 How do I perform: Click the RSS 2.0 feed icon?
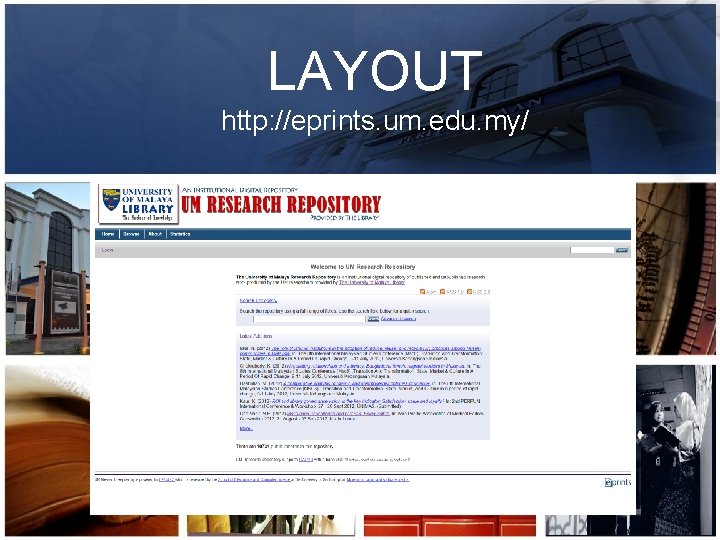[469, 292]
